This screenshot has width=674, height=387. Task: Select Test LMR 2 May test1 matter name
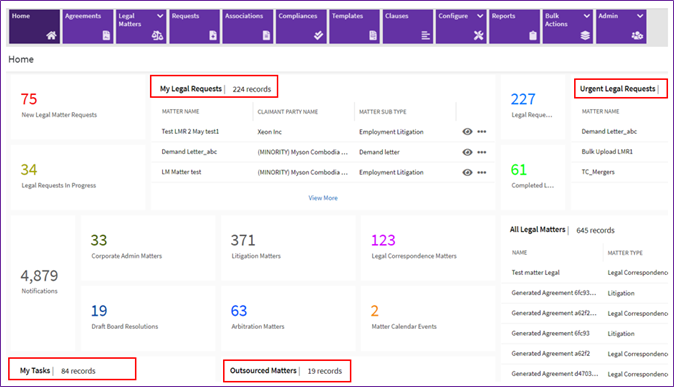190,132
